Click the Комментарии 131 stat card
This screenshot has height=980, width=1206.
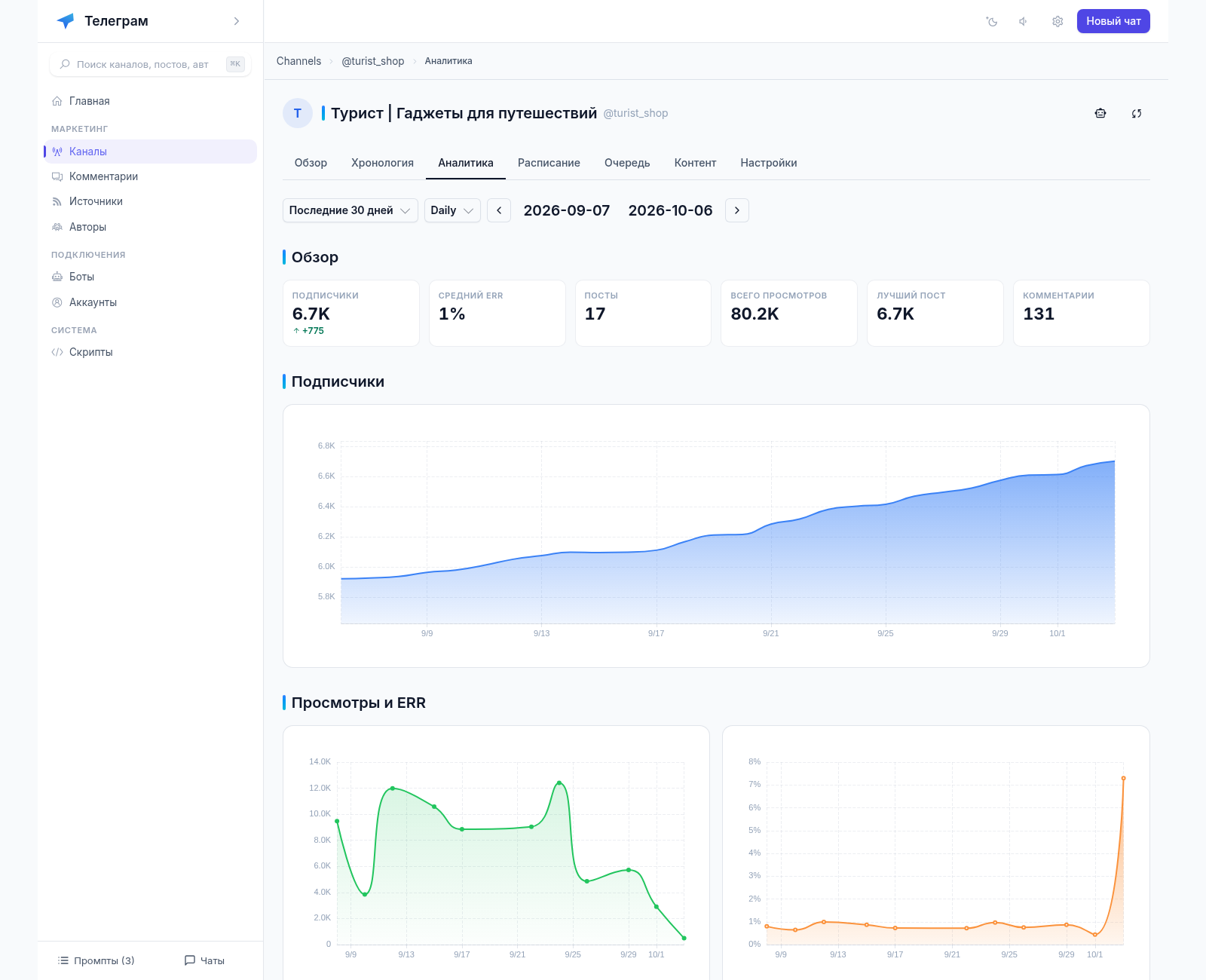[1082, 314]
